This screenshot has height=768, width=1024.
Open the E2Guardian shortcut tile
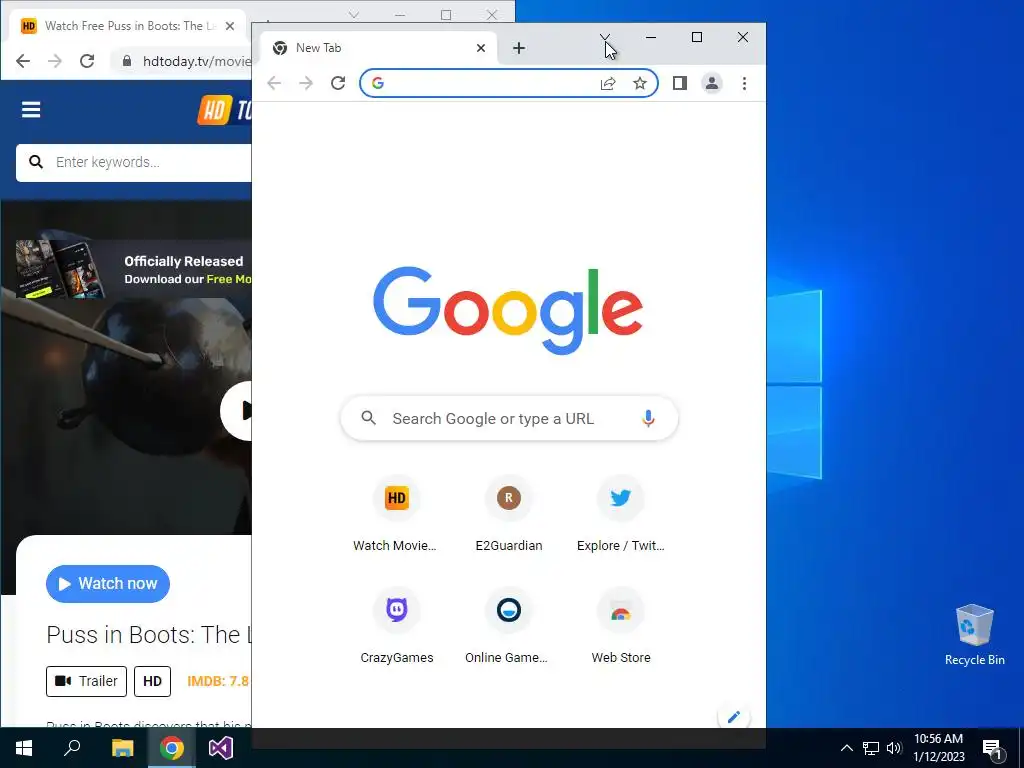(x=509, y=516)
